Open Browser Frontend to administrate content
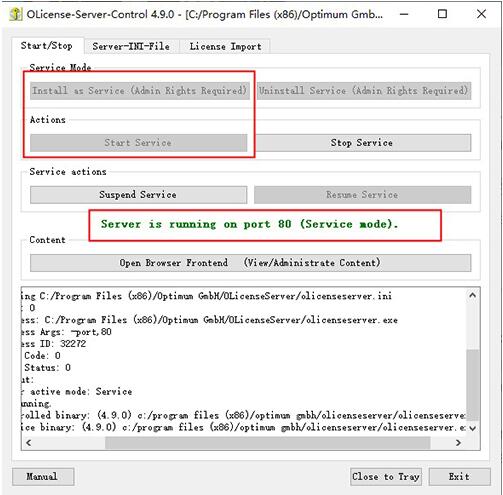 (250, 263)
